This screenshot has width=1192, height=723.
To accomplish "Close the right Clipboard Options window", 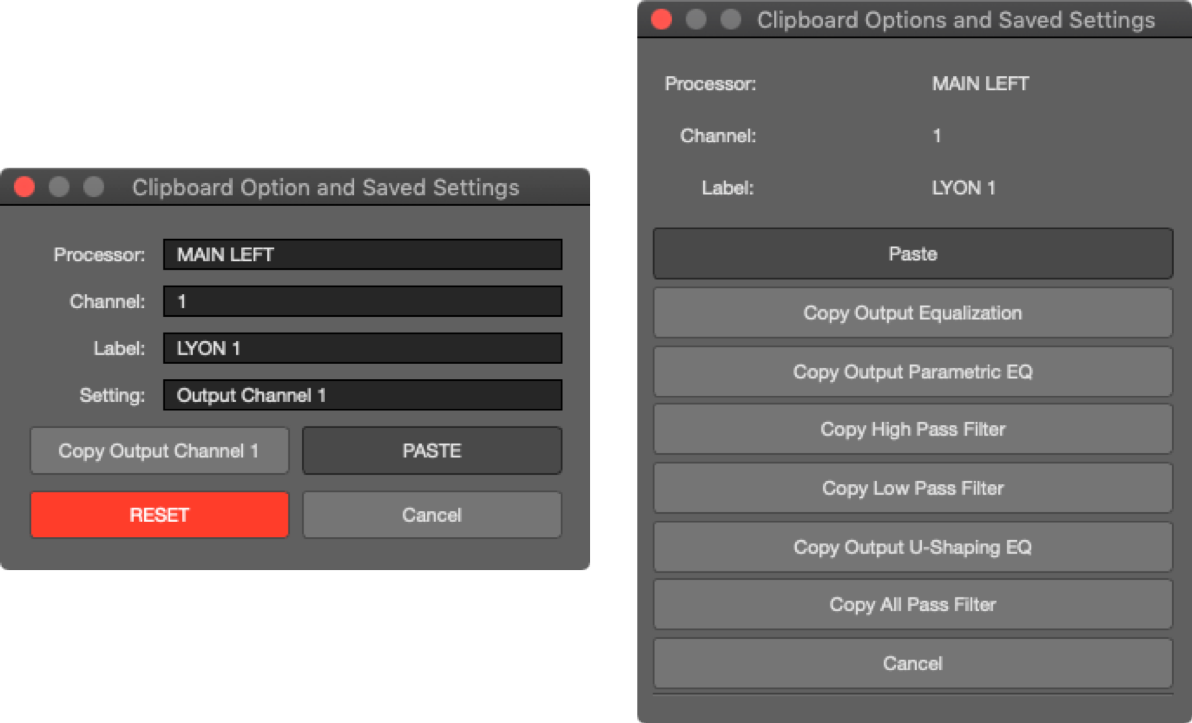I will pos(661,20).
